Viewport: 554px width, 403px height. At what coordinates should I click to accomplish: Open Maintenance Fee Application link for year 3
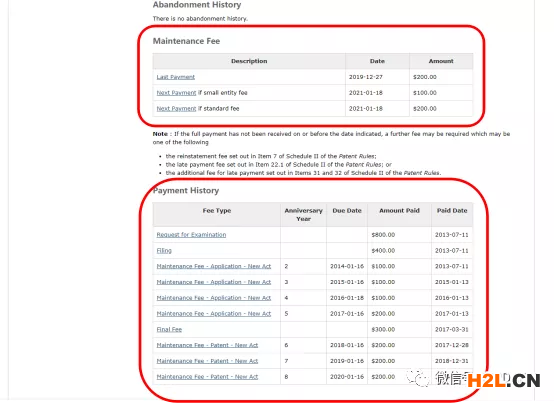(x=214, y=282)
